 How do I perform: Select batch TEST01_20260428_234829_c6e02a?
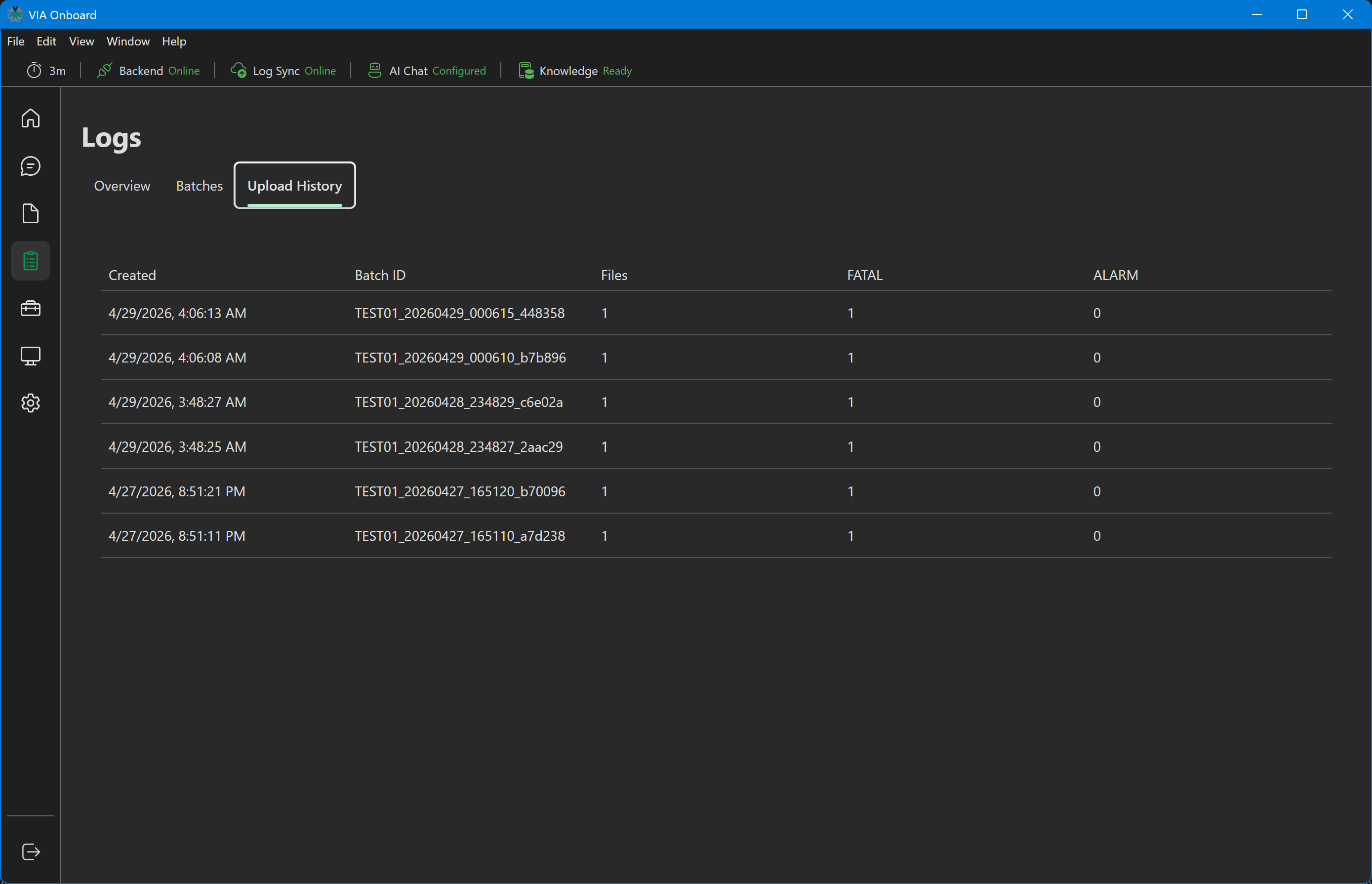tap(459, 402)
